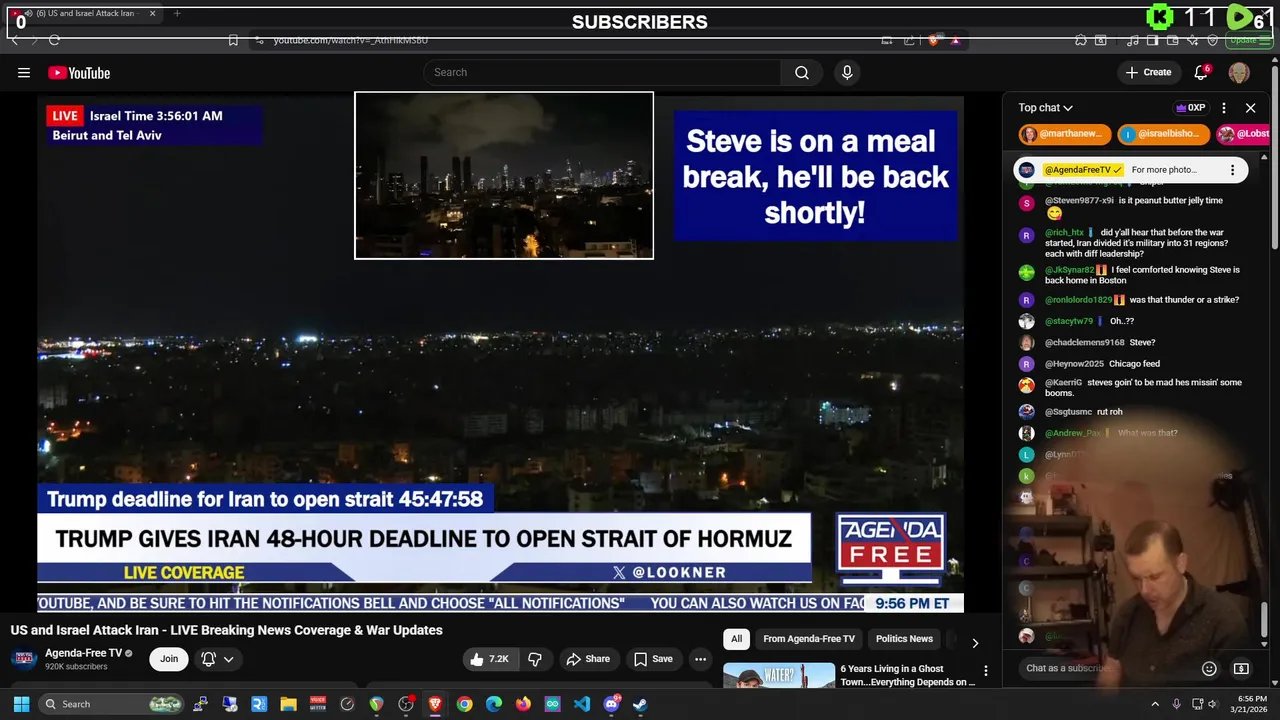Like the video with 7.2K likes
This screenshot has height=720, width=1280.
(490, 659)
